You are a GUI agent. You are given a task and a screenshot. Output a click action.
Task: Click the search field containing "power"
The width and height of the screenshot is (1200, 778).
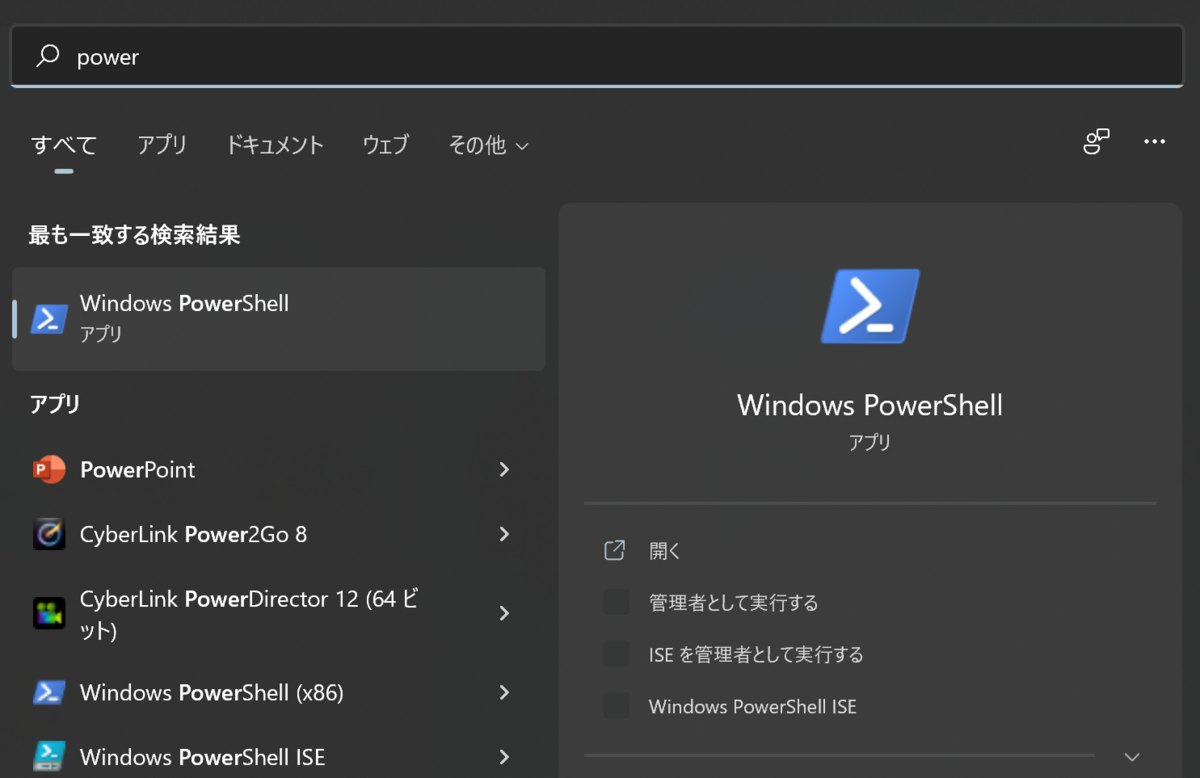point(597,56)
